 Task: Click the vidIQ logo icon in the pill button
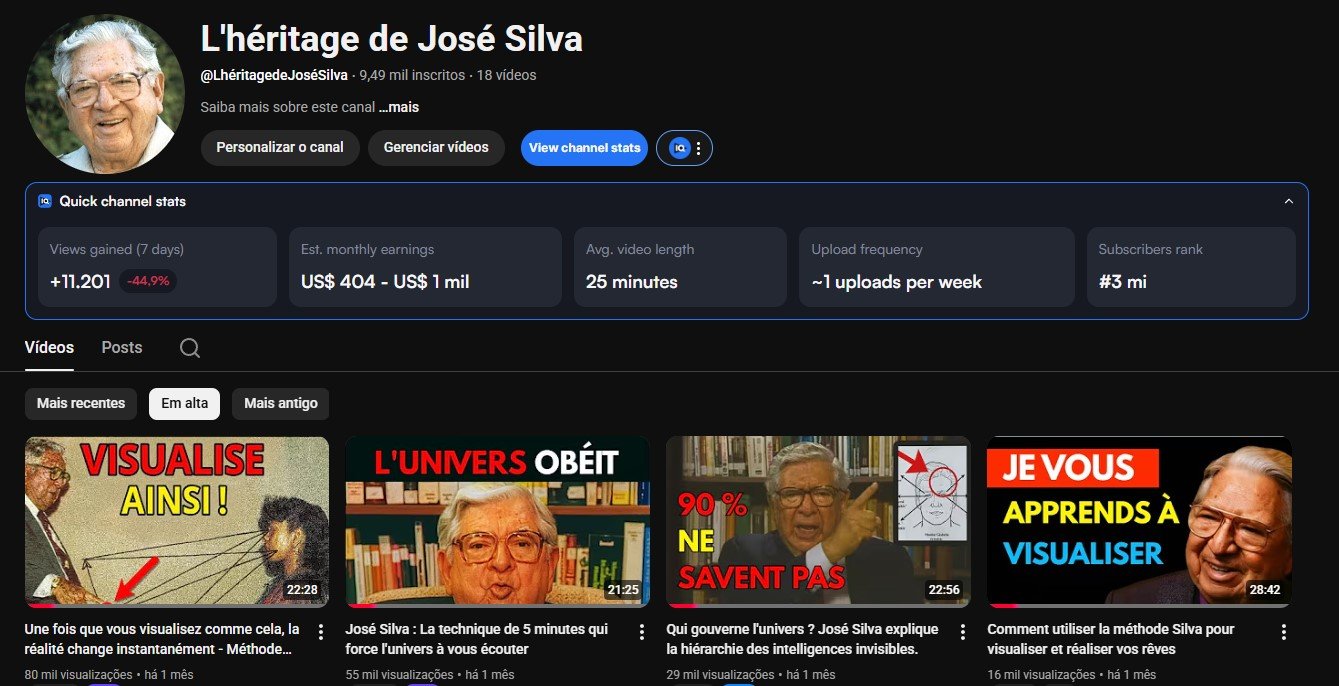tap(679, 148)
